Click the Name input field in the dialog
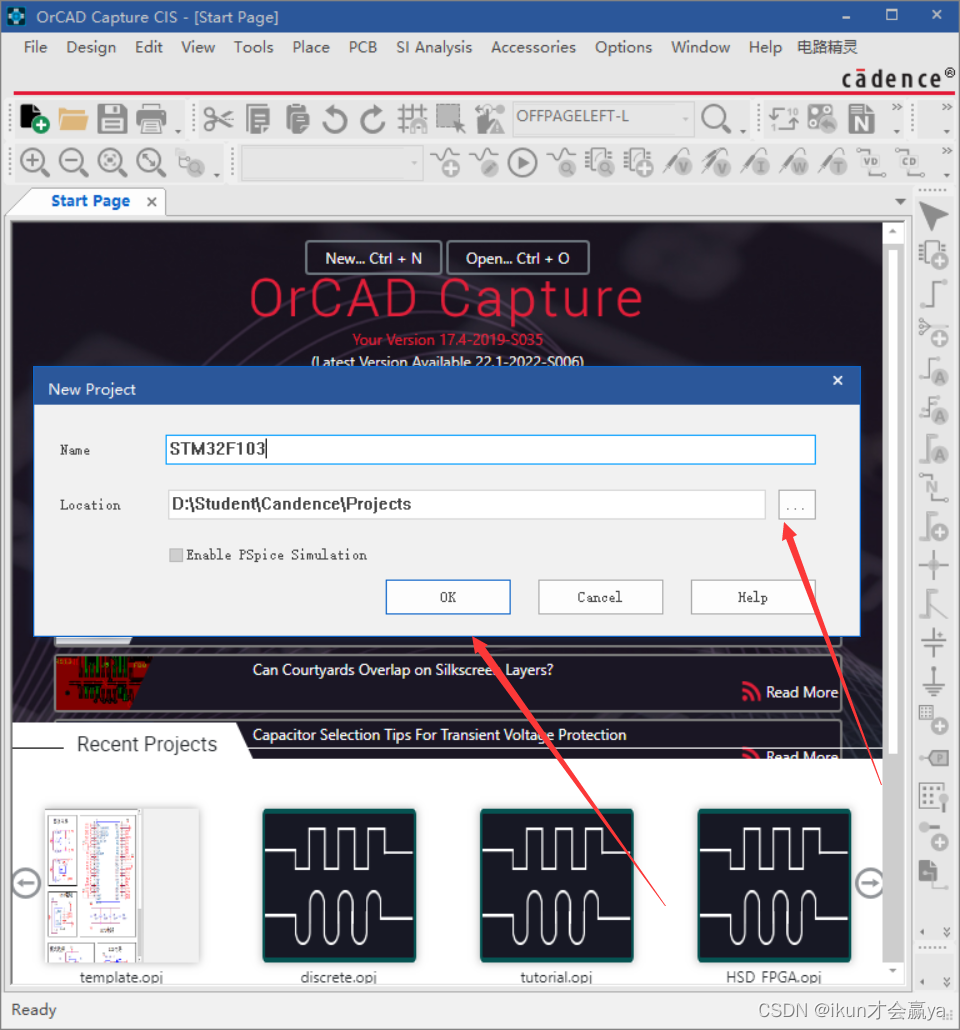 pyautogui.click(x=490, y=449)
